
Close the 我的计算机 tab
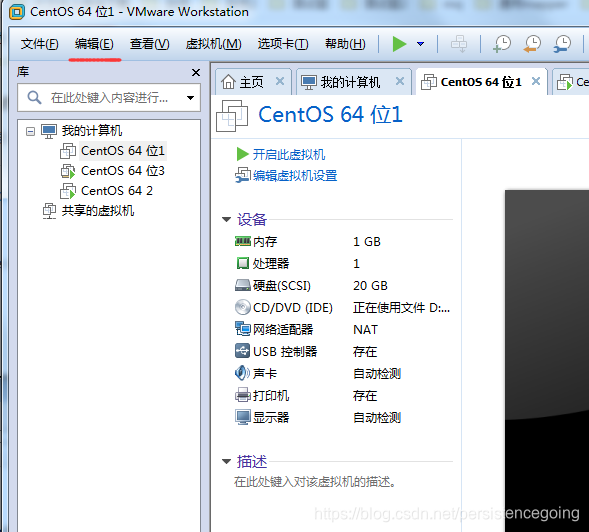pos(400,81)
